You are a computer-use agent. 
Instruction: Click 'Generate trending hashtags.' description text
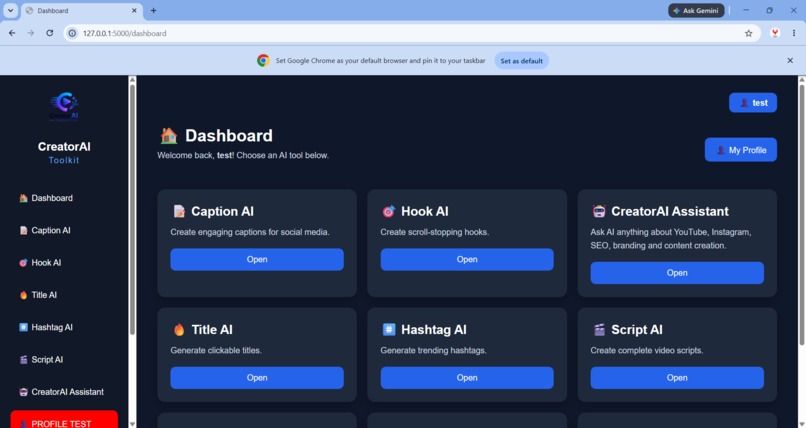[x=433, y=350]
